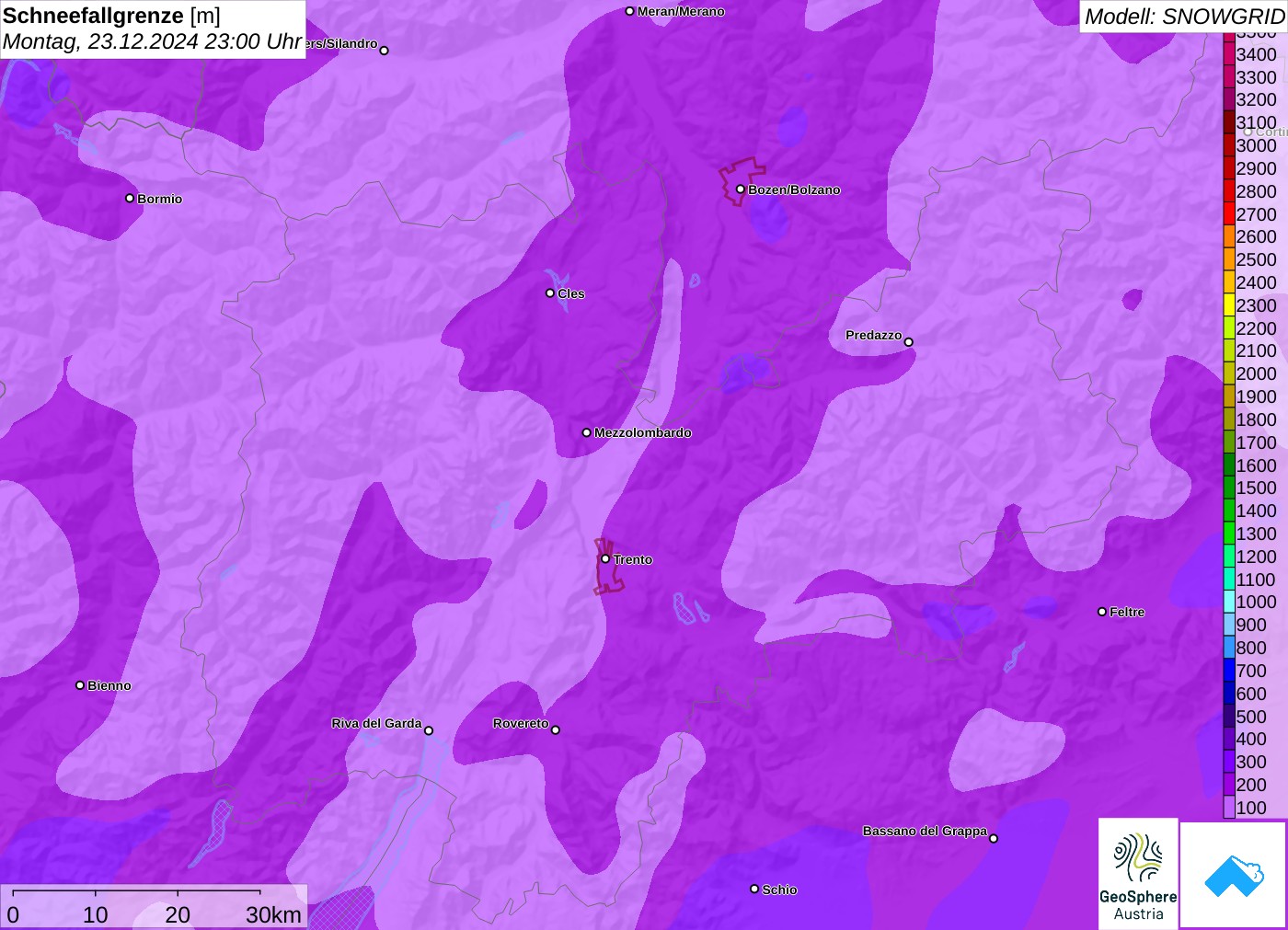
Task: Click the Schio city marker dot
Action: 754,890
